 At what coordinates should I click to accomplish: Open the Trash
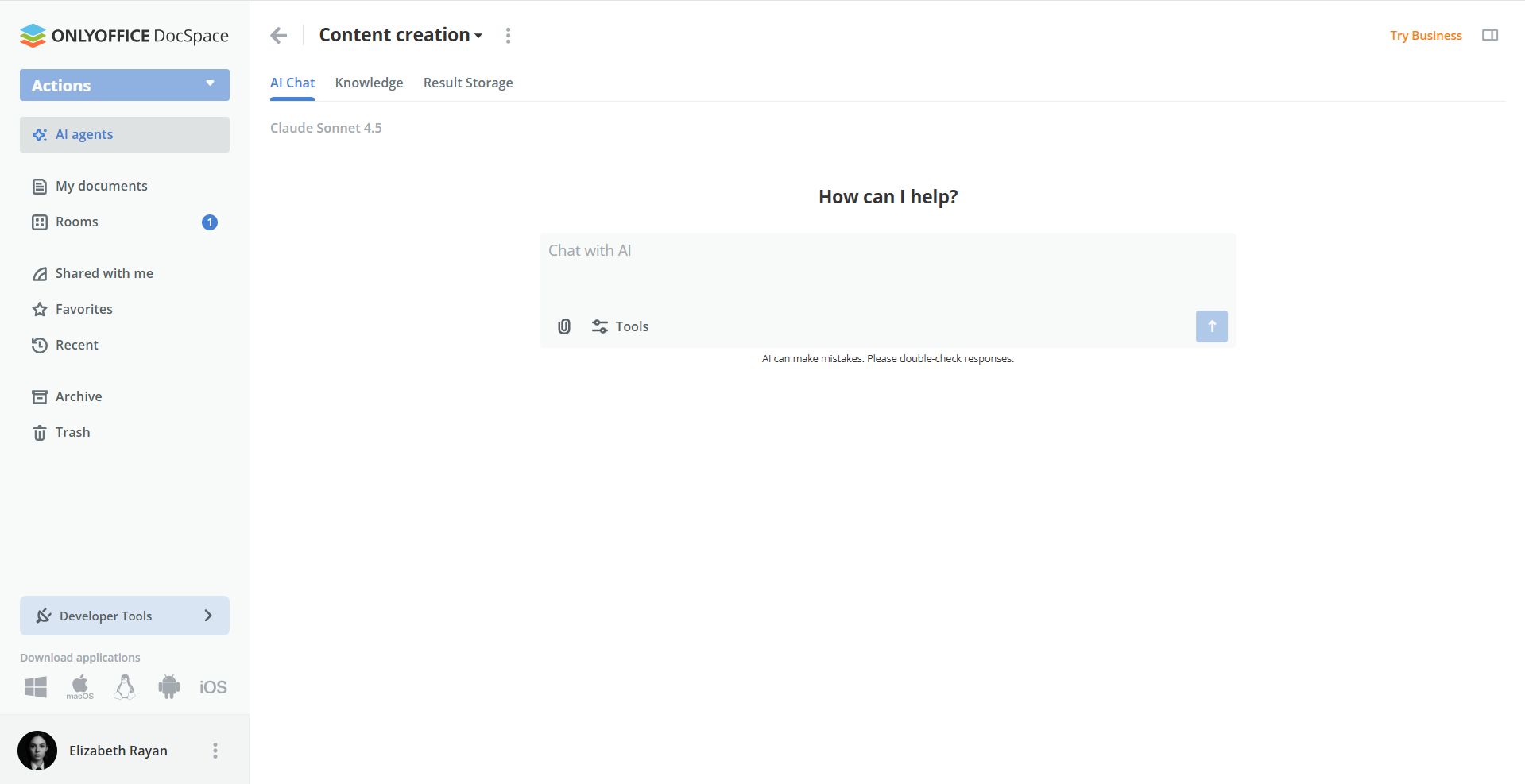[x=72, y=431]
